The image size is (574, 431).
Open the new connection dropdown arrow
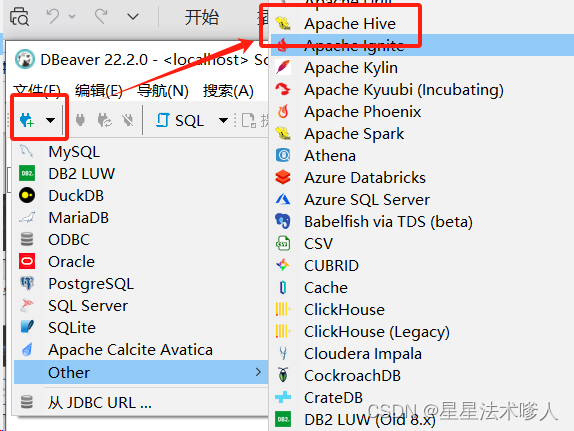pos(50,120)
